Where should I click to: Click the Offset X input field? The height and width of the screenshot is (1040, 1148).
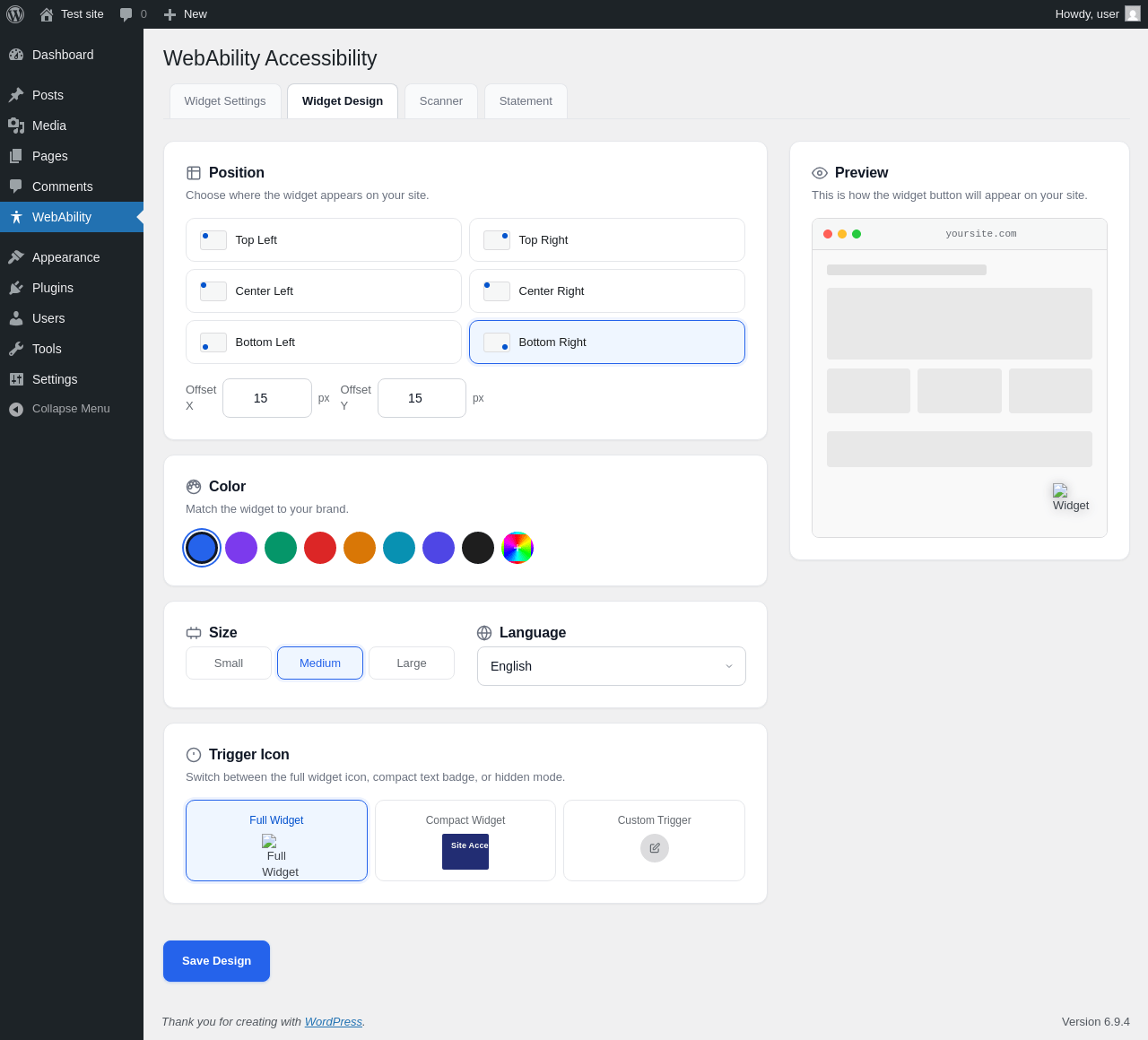point(267,398)
